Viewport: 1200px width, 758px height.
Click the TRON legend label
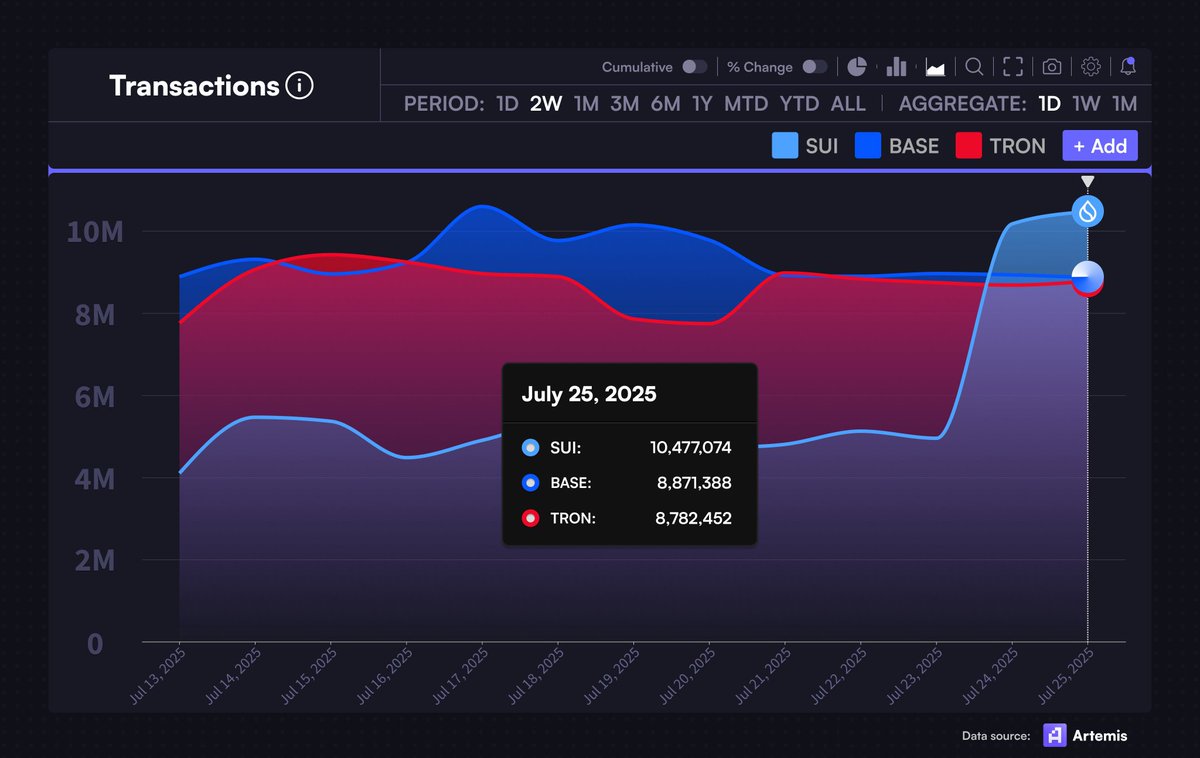pos(1017,146)
